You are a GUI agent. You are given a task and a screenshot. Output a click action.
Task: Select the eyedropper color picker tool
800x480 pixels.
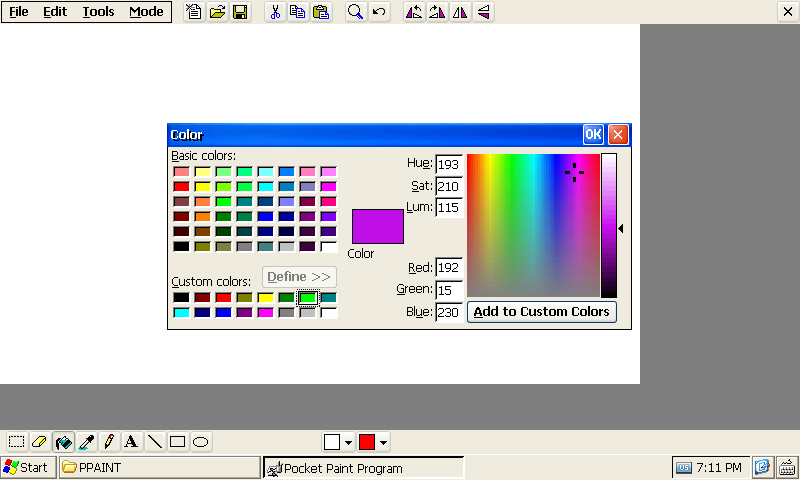87,442
